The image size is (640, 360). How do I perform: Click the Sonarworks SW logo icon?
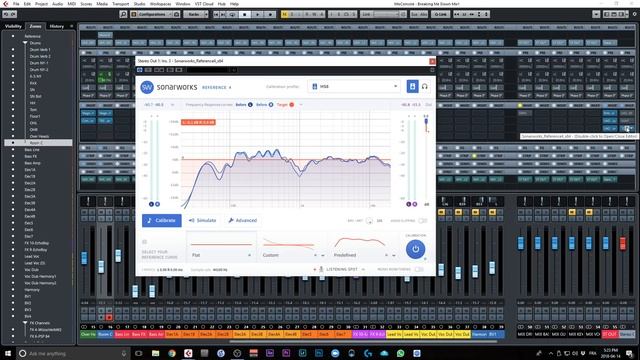point(147,87)
